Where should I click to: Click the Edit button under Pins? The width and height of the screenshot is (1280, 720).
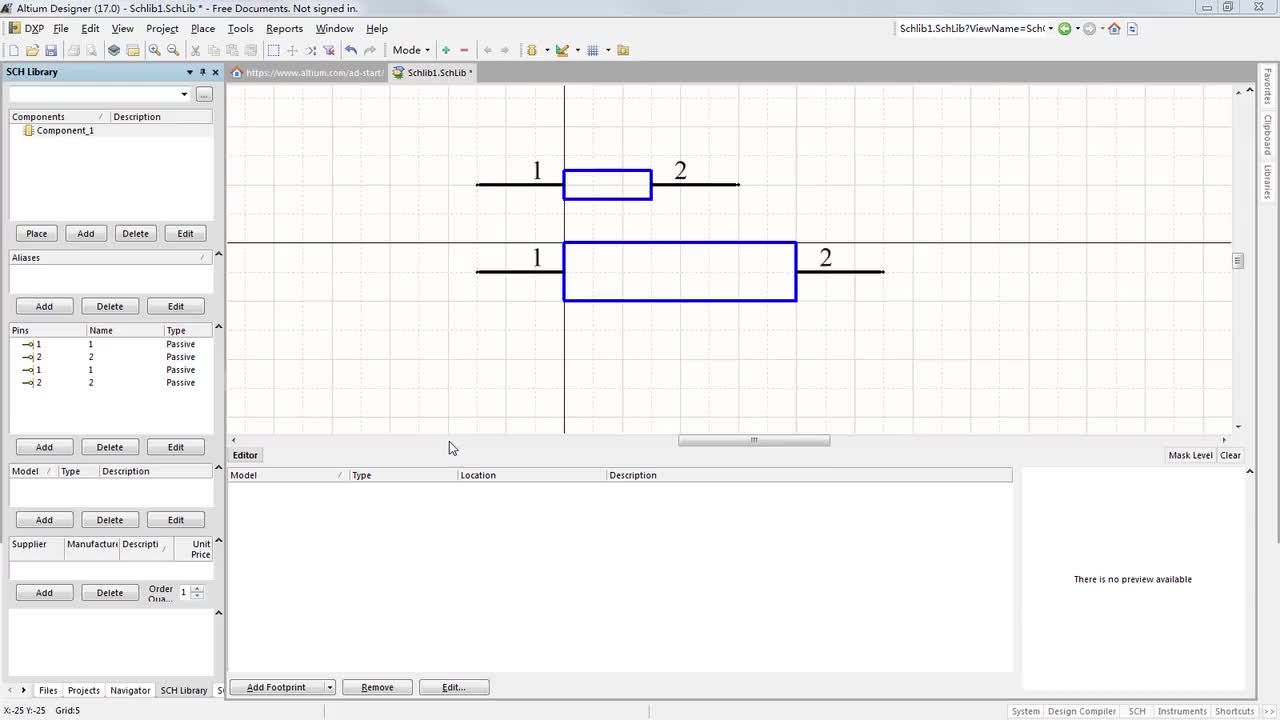[x=176, y=447]
